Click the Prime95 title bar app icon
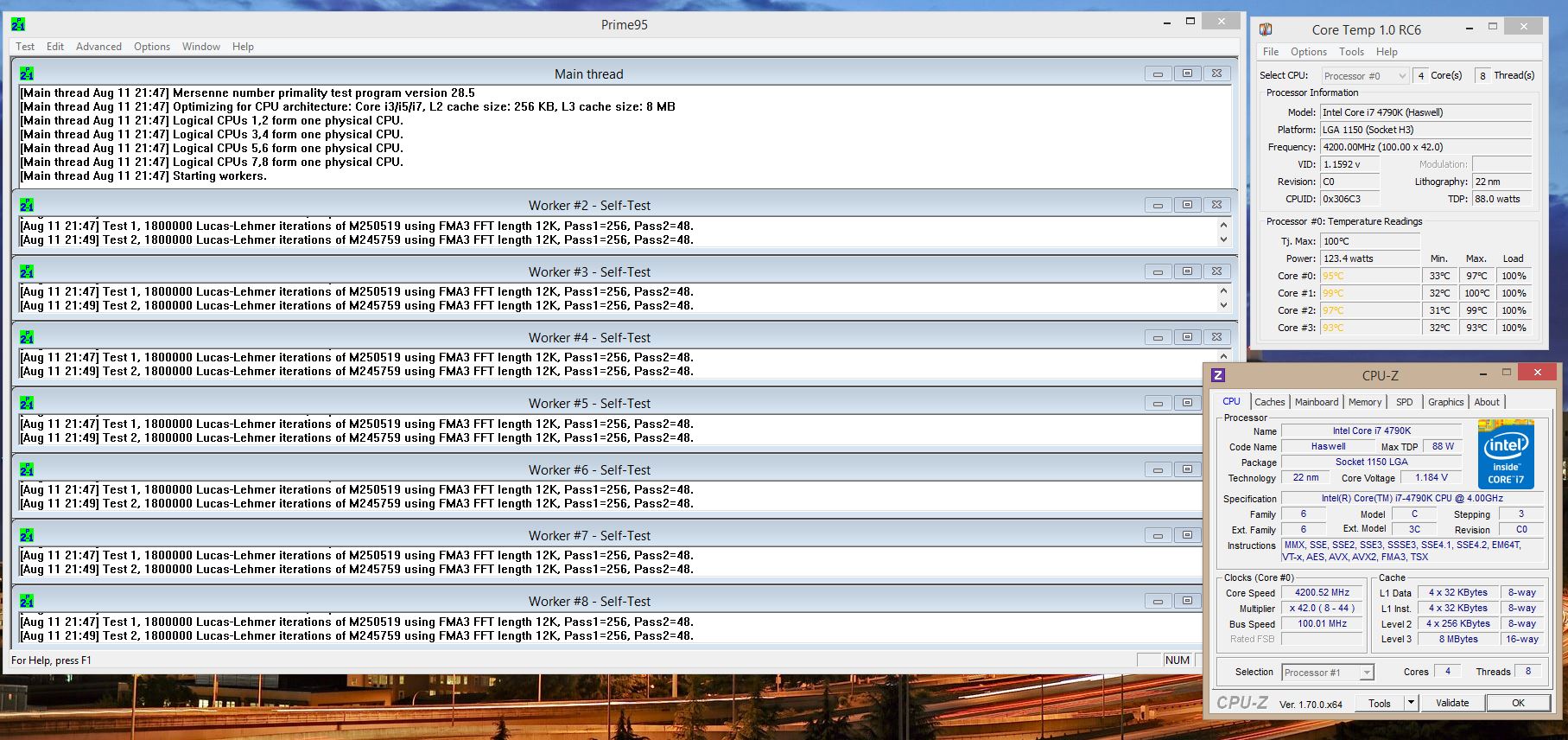The image size is (1568, 740). (x=18, y=24)
